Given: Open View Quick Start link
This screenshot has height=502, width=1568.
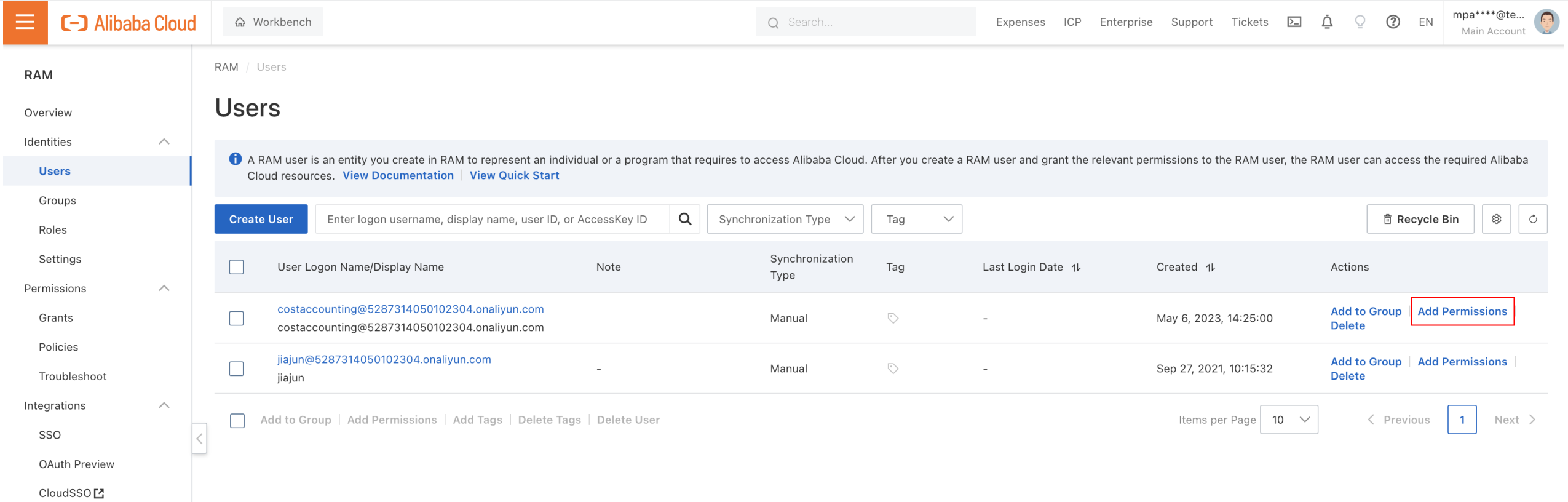Looking at the screenshot, I should click(514, 175).
